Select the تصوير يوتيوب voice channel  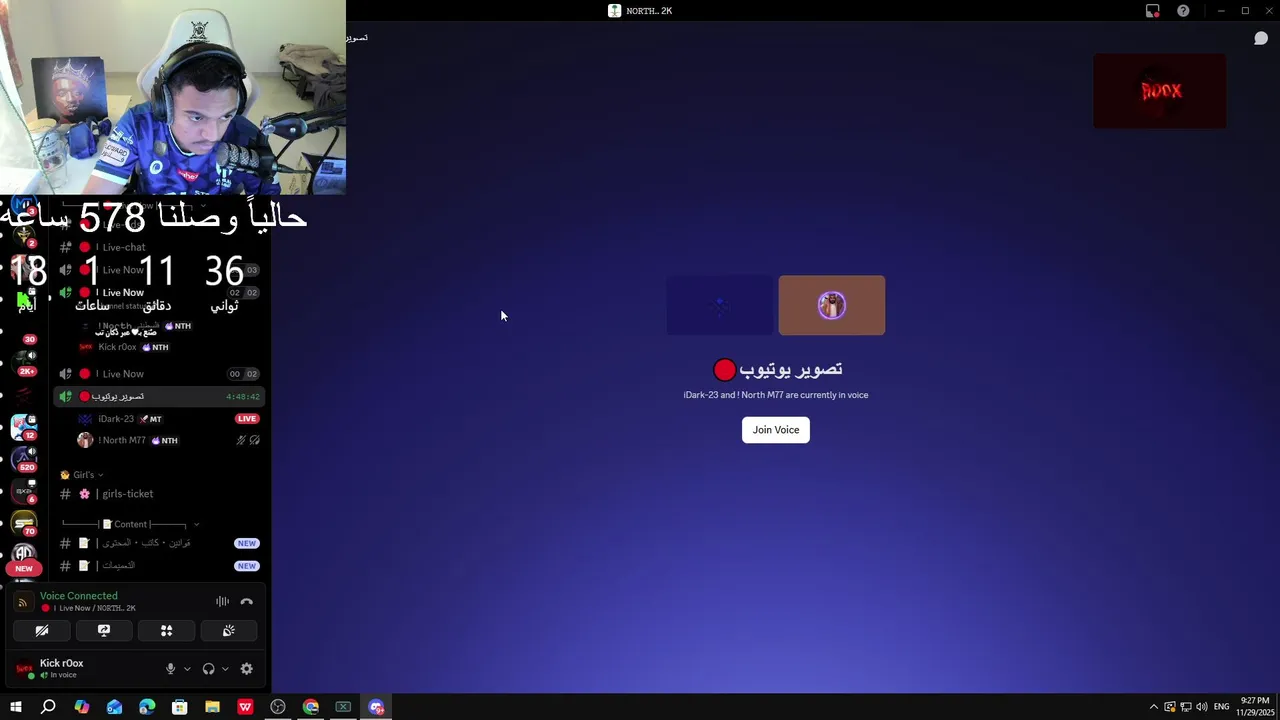(x=160, y=397)
